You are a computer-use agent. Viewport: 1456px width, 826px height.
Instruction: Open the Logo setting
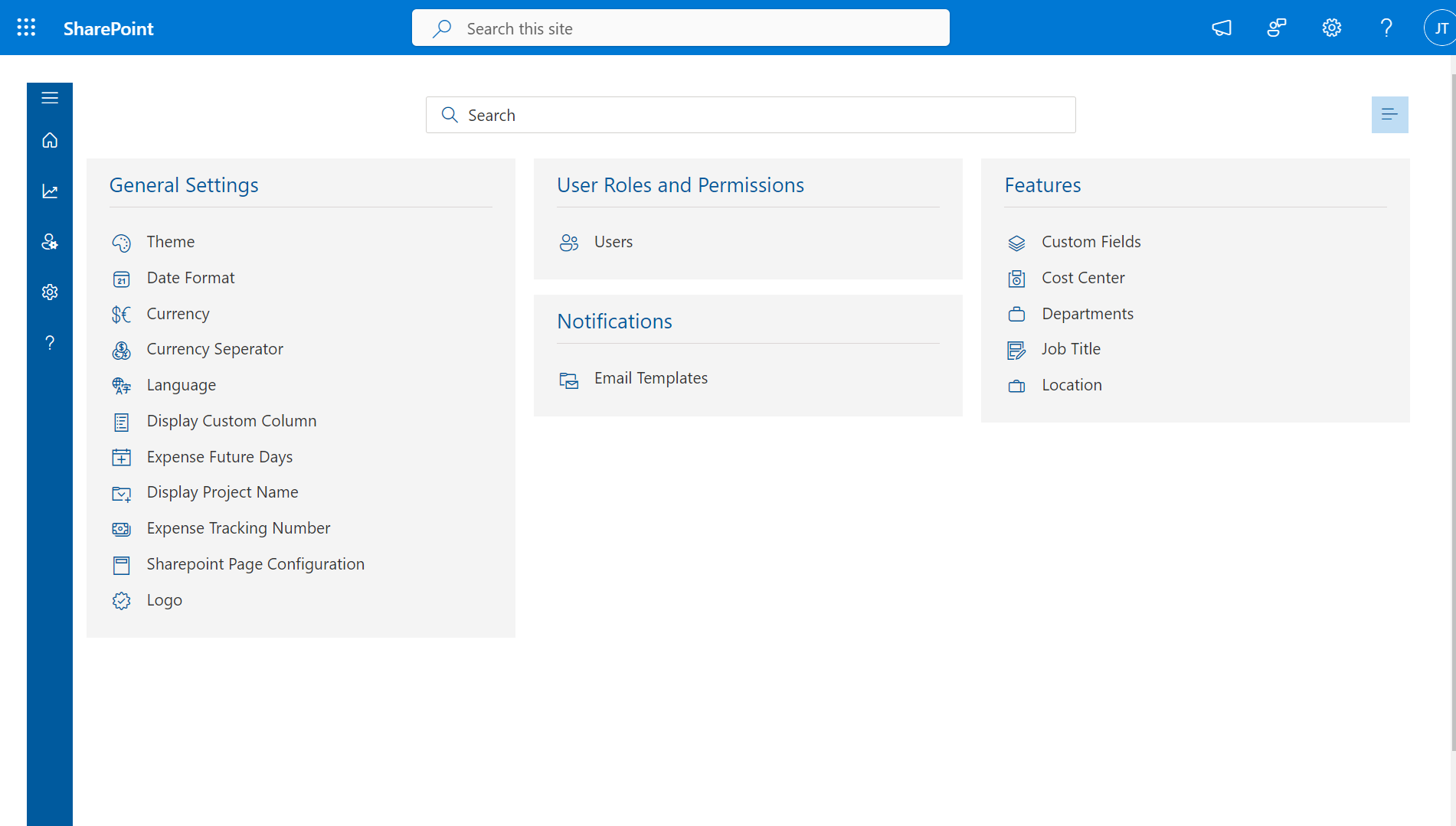click(164, 600)
